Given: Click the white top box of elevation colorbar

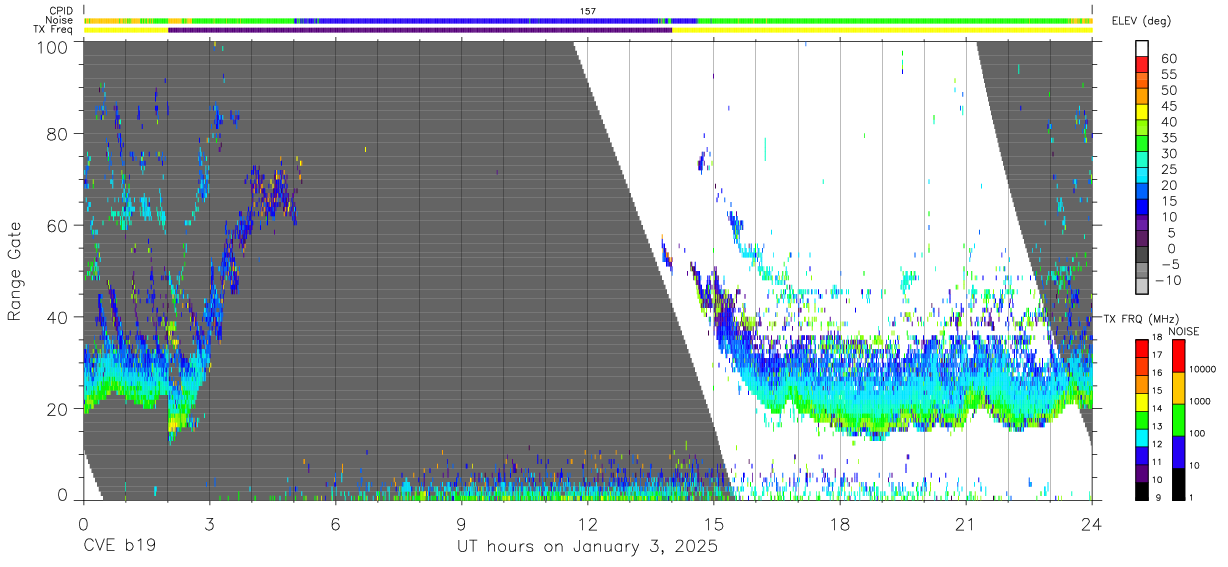Looking at the screenshot, I should click(x=1143, y=49).
